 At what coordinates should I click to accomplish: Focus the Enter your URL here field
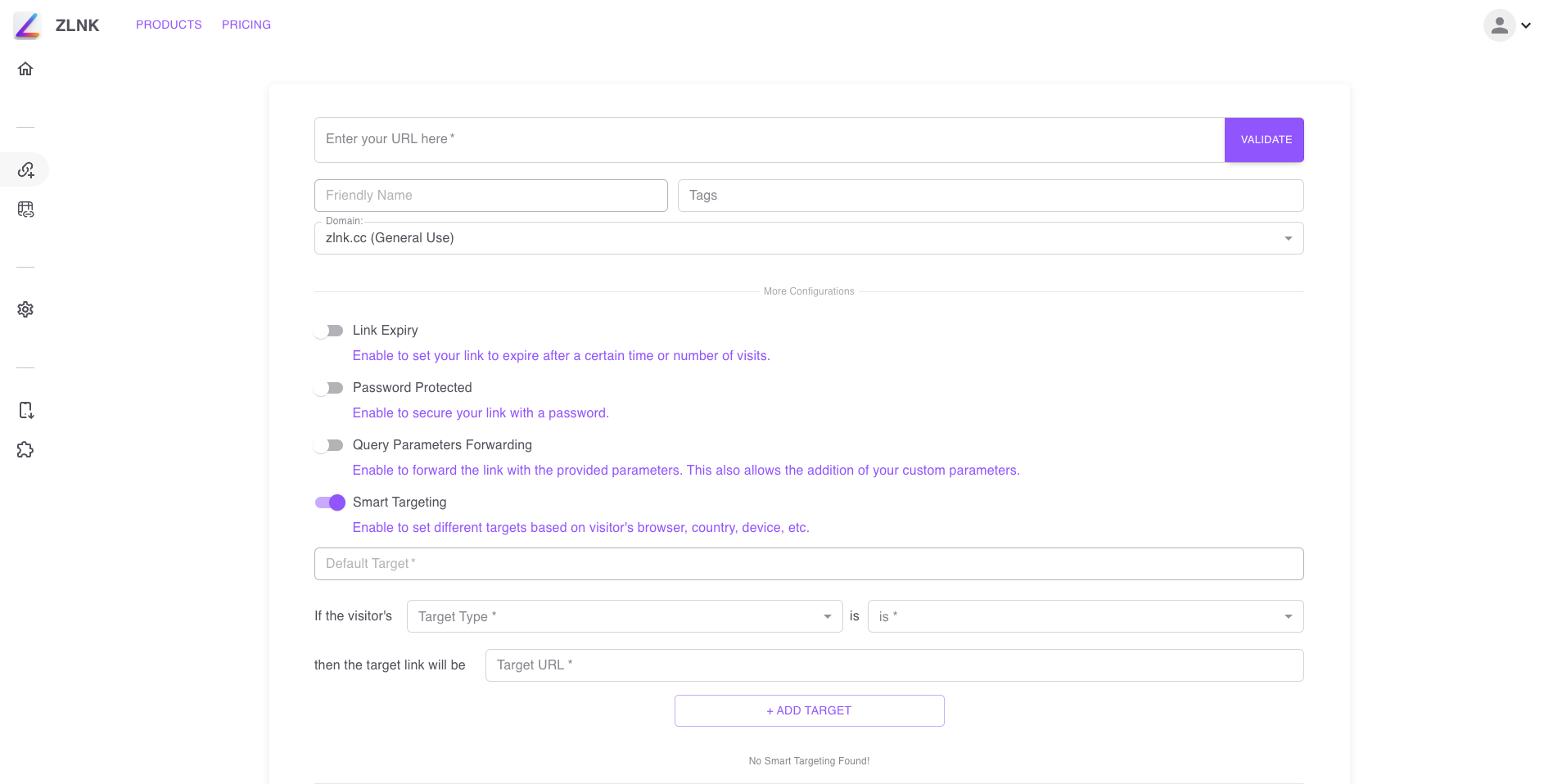[x=770, y=140]
